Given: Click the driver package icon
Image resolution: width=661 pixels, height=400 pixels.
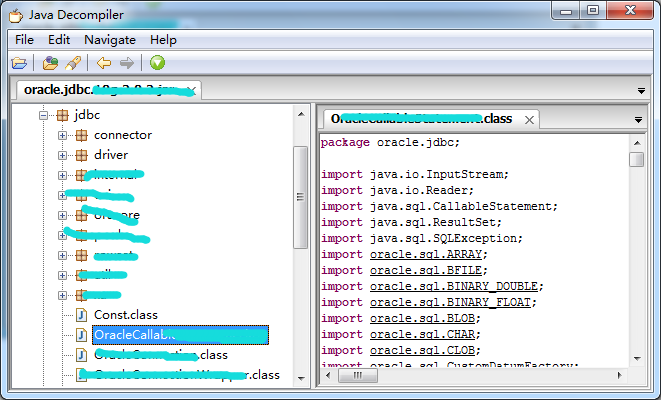Looking at the screenshot, I should 82,155.
